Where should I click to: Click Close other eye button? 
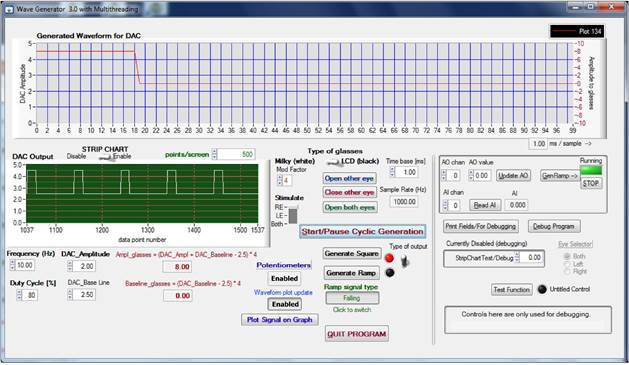point(349,193)
